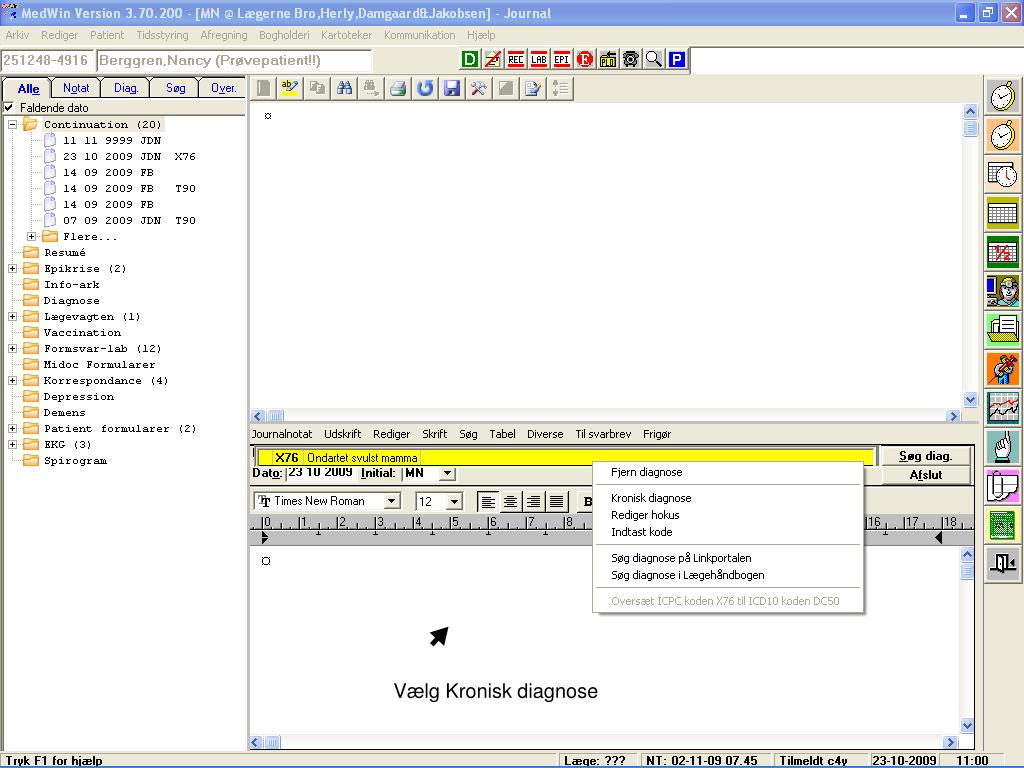Expand the Formsvar-lab folder

click(x=12, y=348)
